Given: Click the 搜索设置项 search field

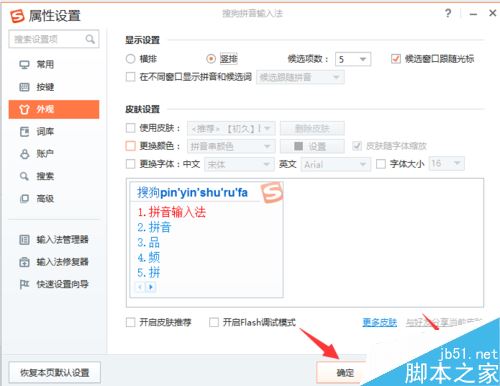Looking at the screenshot, I should pos(54,39).
